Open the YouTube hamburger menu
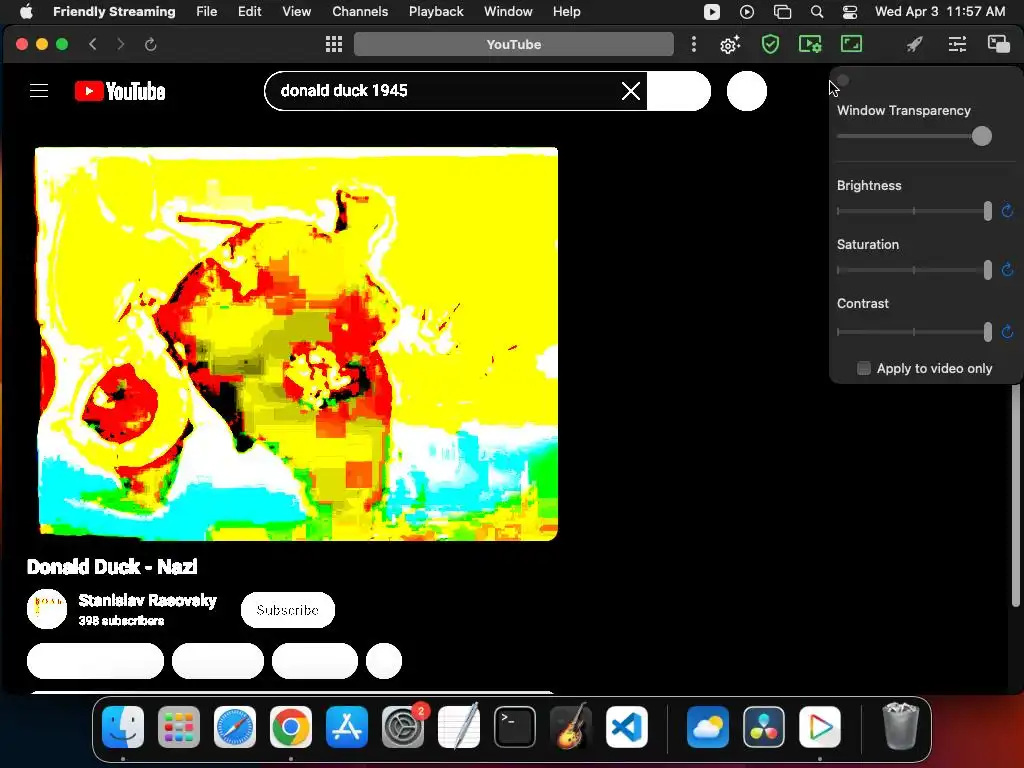Screen dimensions: 1024x768 [39, 91]
